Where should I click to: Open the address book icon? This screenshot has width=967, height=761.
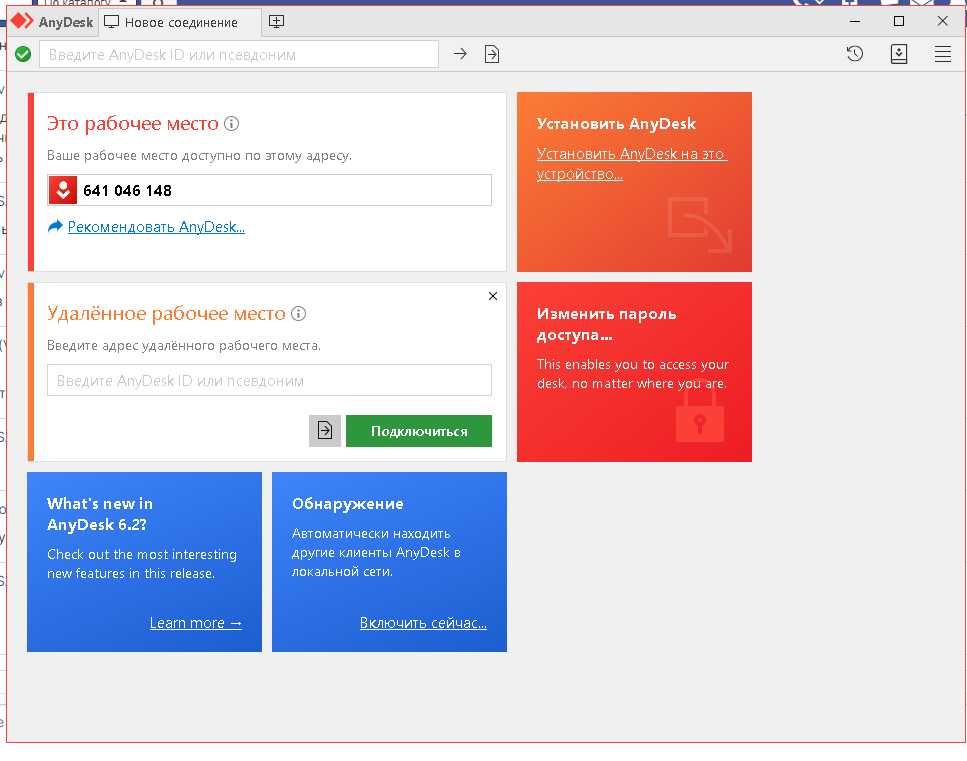tap(899, 54)
